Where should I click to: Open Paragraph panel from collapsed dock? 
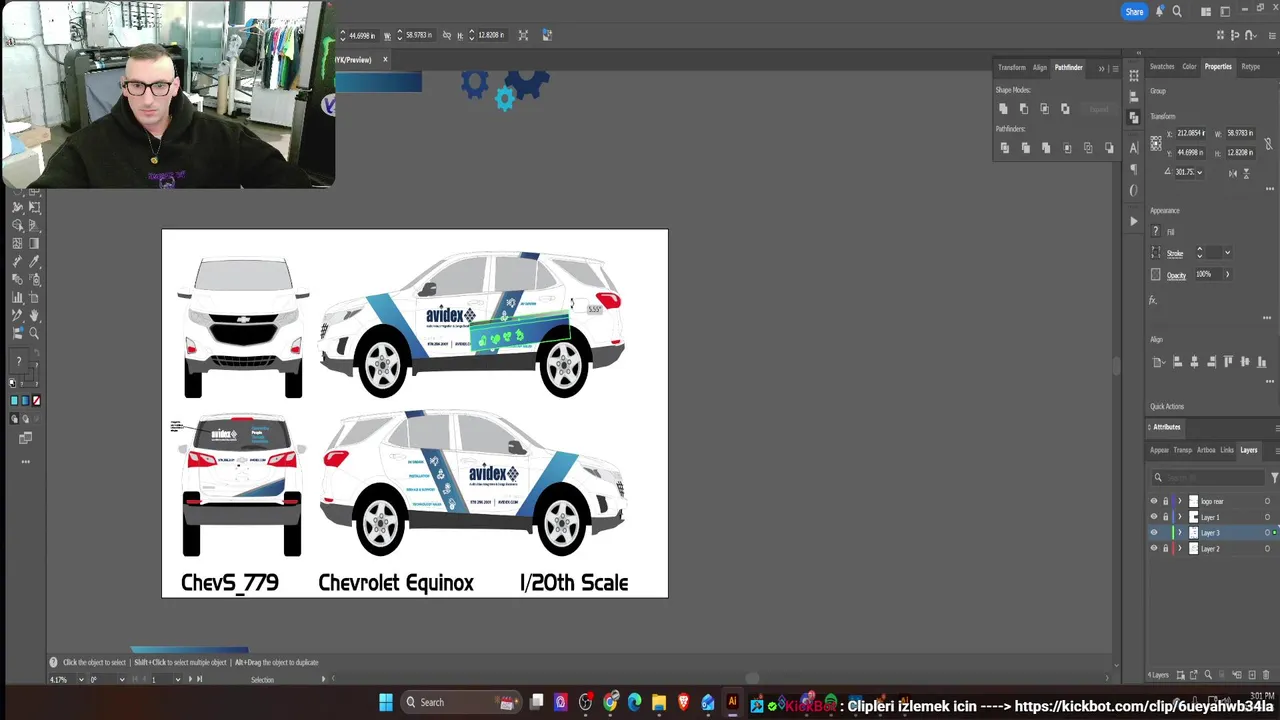pyautogui.click(x=1134, y=168)
